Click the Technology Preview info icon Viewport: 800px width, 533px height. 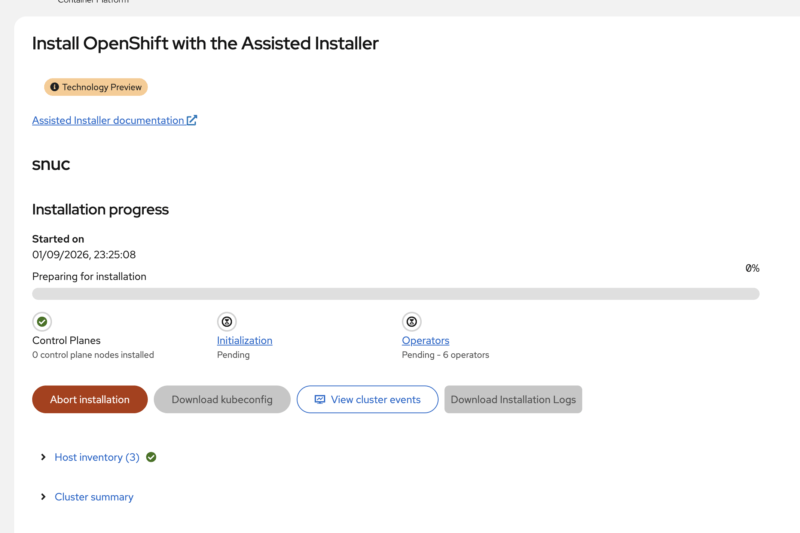pyautogui.click(x=55, y=87)
